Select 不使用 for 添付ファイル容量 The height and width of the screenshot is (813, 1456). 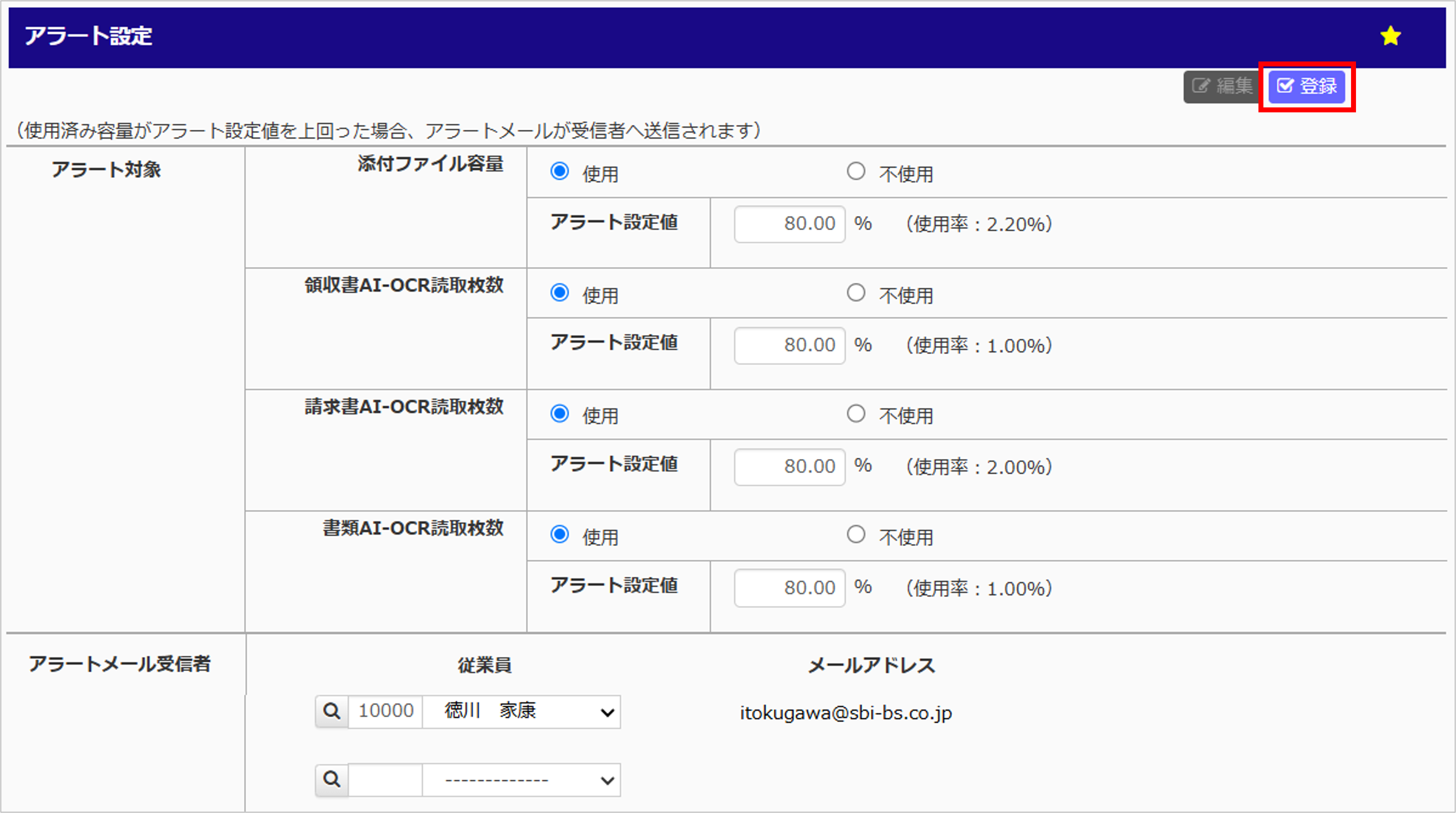[856, 171]
